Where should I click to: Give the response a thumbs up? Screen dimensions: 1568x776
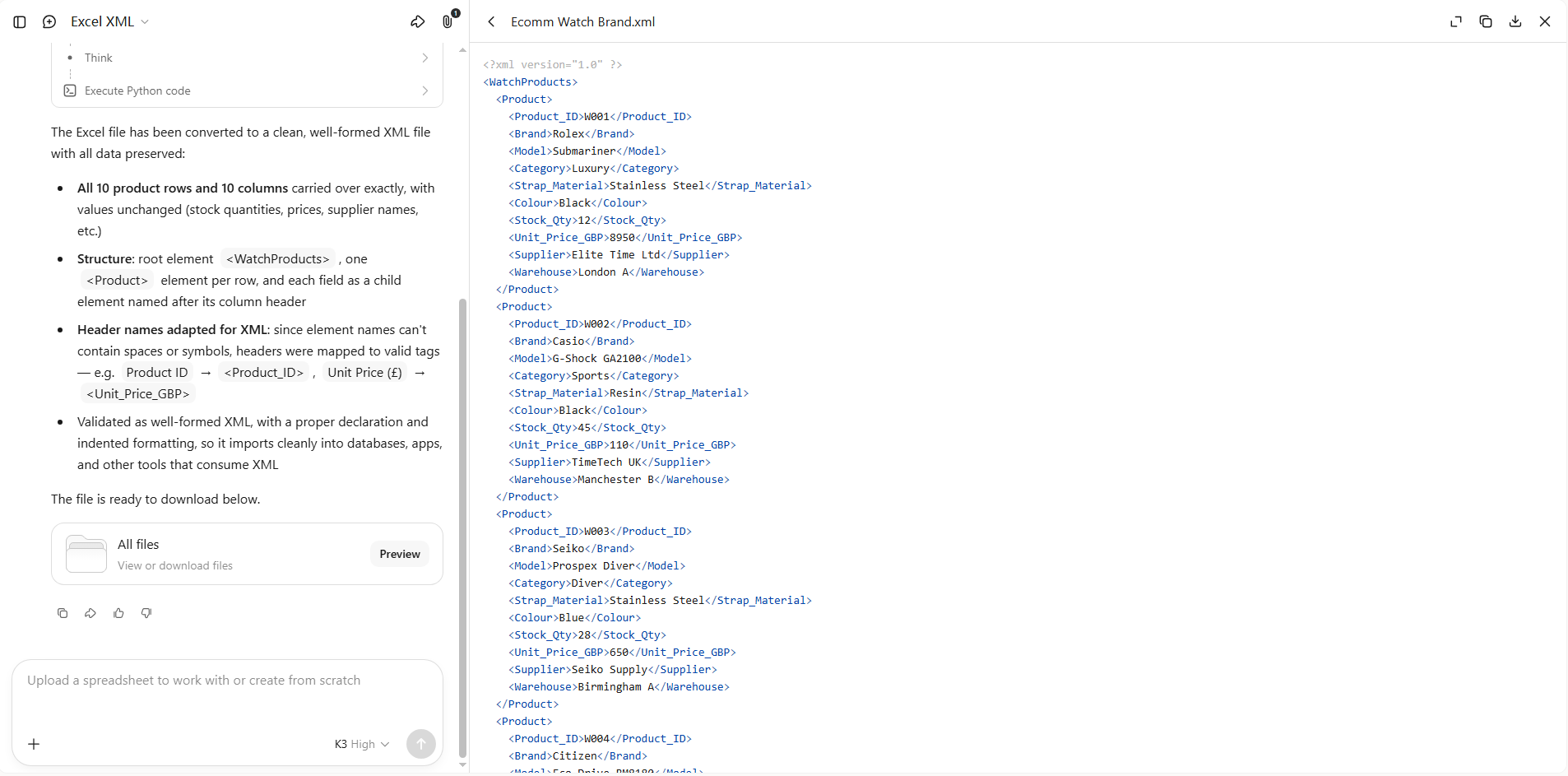(x=118, y=613)
